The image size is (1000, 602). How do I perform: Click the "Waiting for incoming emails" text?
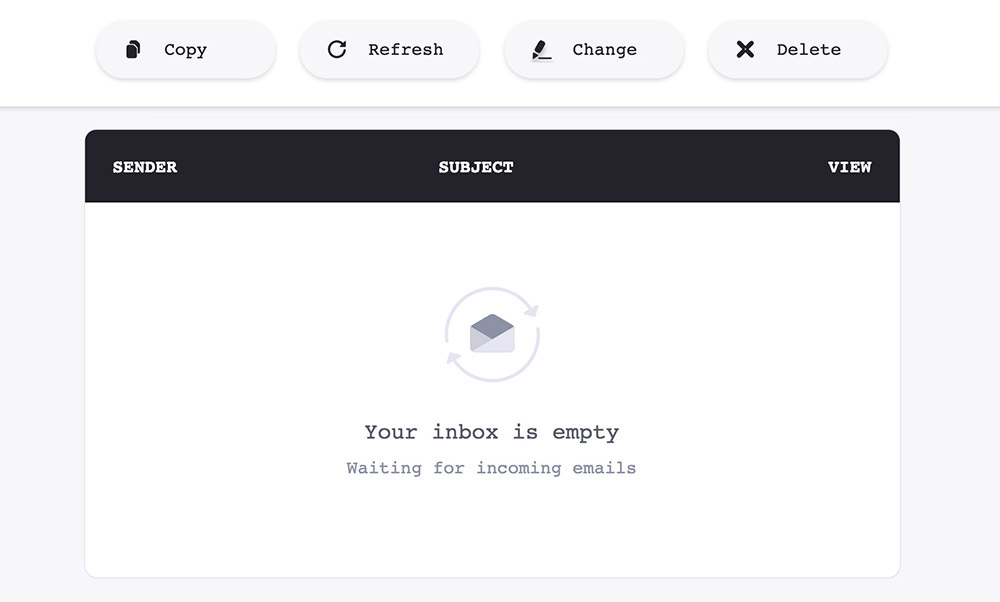pos(491,468)
